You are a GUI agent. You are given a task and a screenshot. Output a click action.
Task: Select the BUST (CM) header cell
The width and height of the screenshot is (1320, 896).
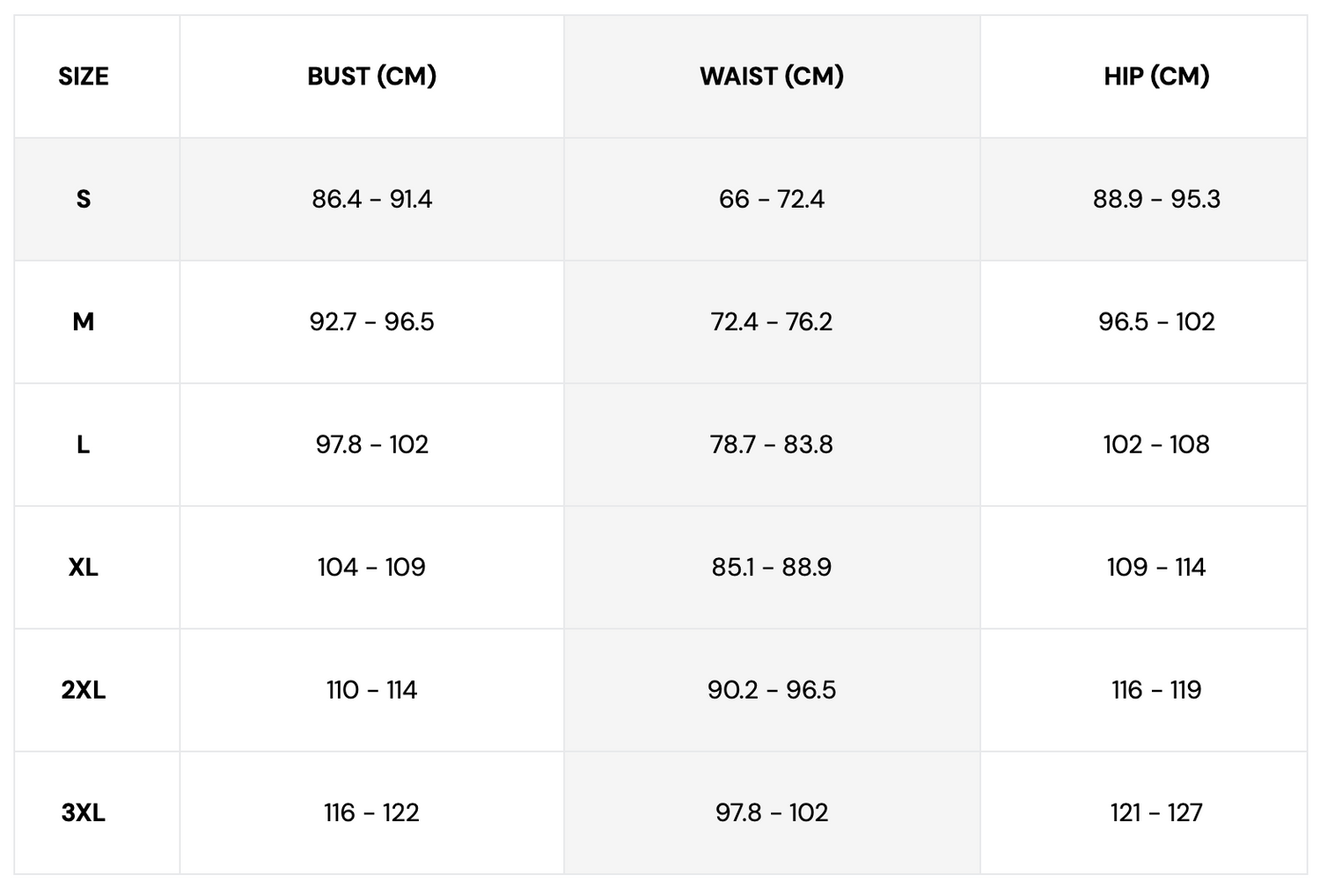(371, 77)
